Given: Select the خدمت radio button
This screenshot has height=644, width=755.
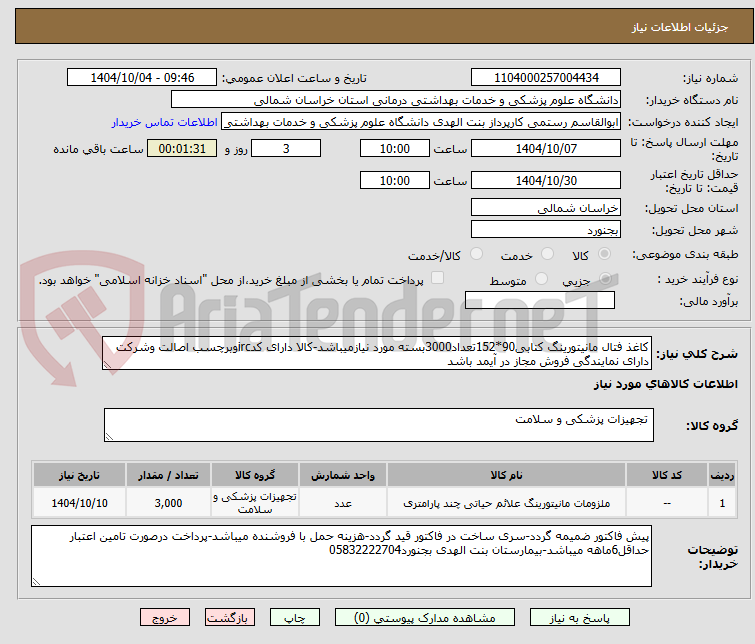Looking at the screenshot, I should coord(547,254).
